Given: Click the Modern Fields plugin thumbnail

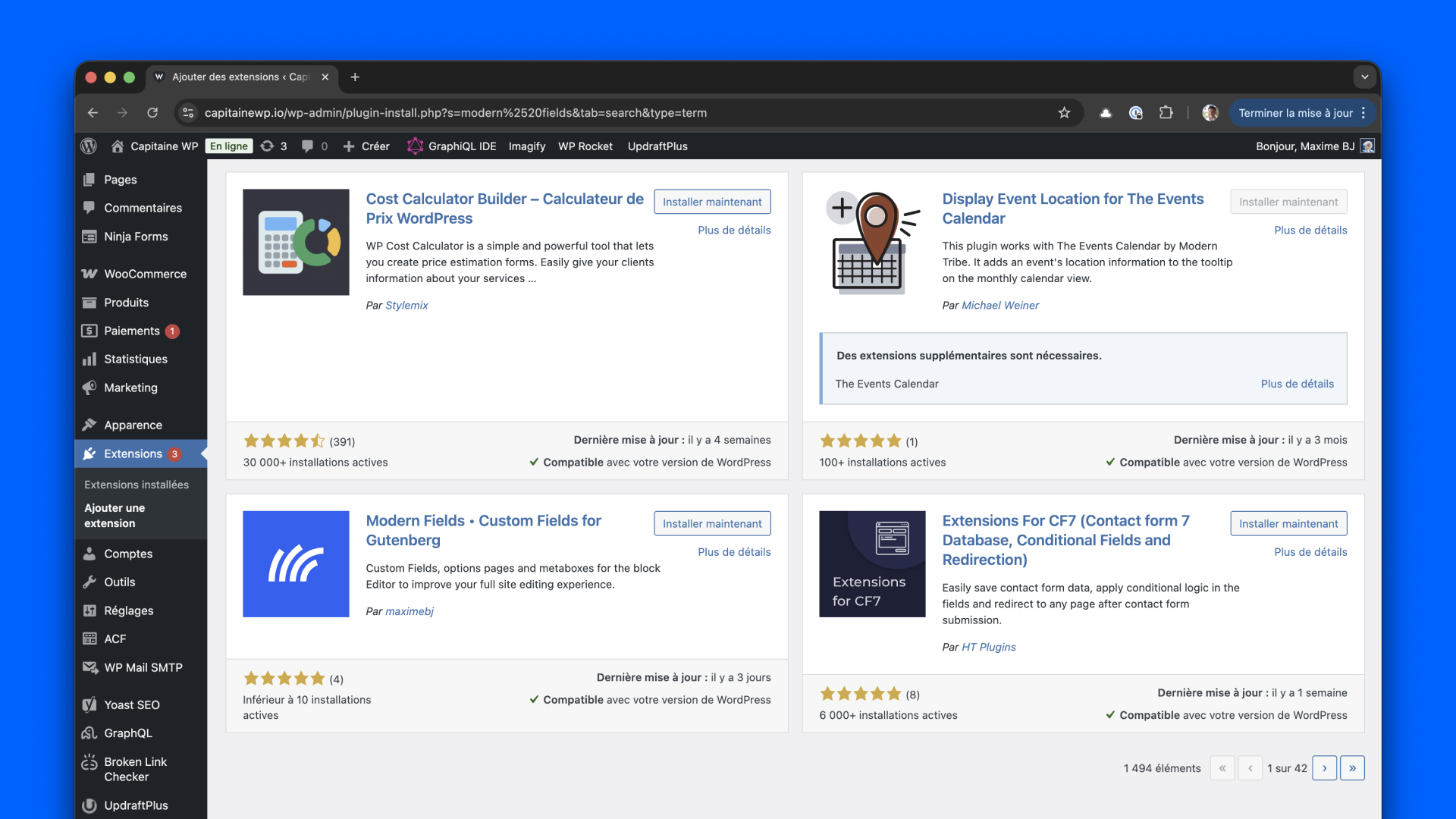Looking at the screenshot, I should coord(296,564).
